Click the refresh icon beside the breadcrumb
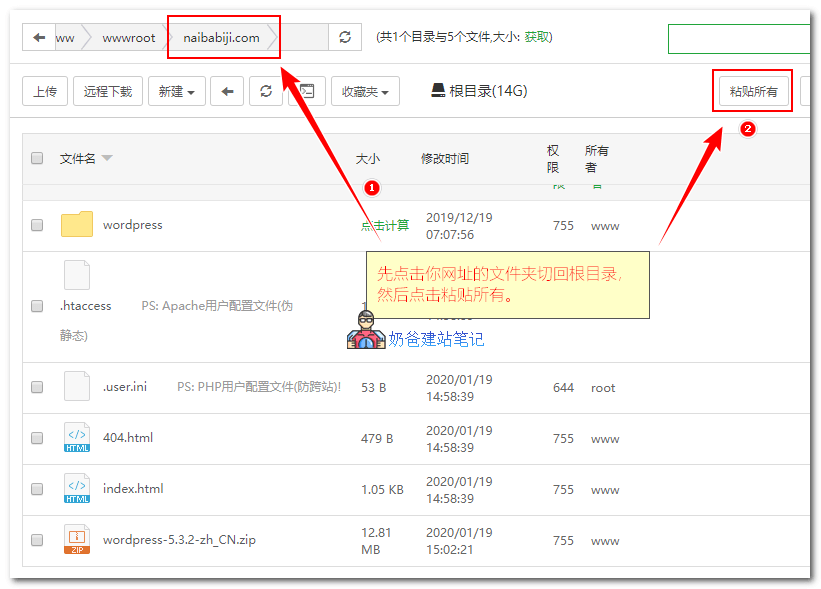 click(345, 37)
